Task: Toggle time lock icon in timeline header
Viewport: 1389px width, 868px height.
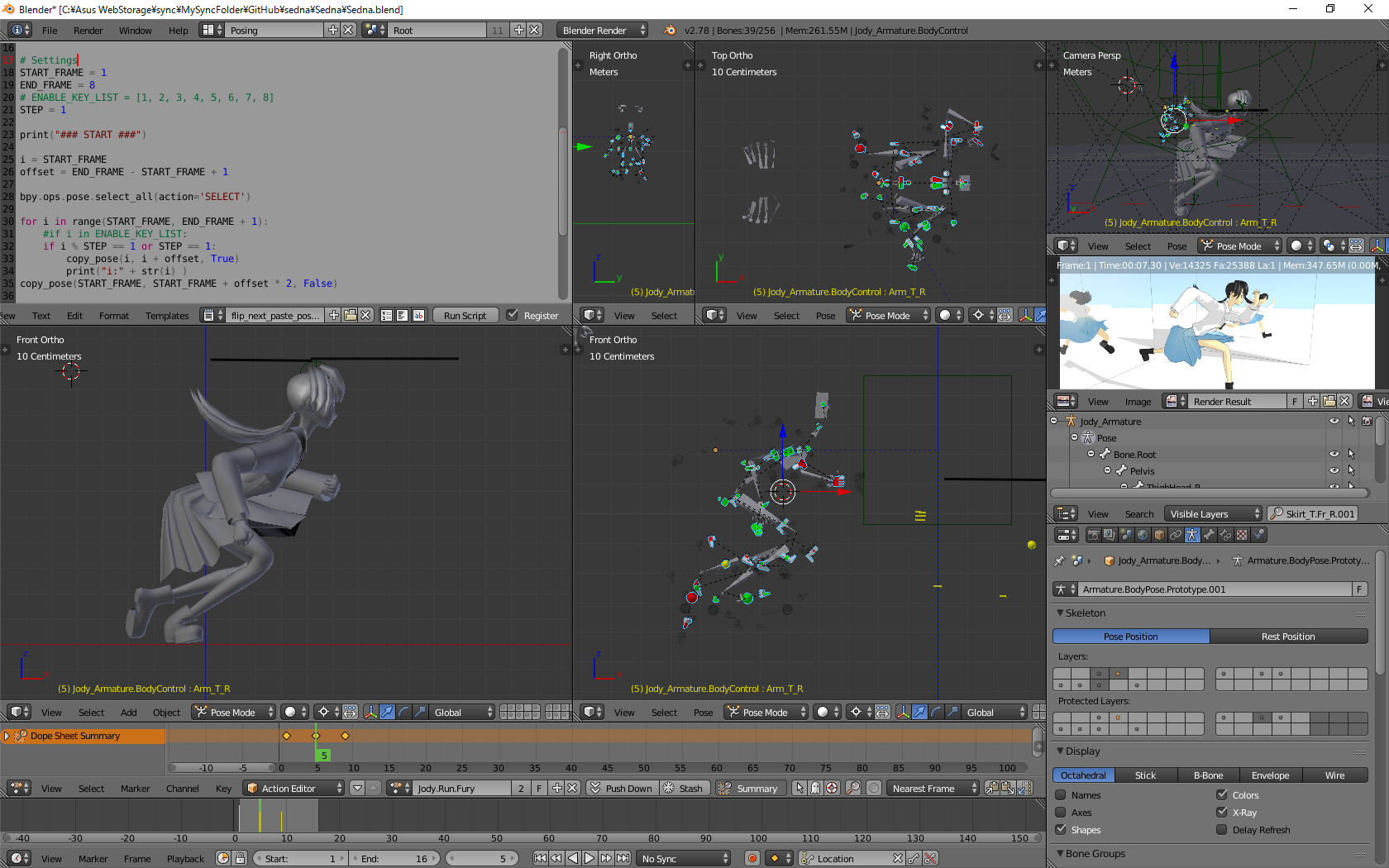Action: (240, 858)
